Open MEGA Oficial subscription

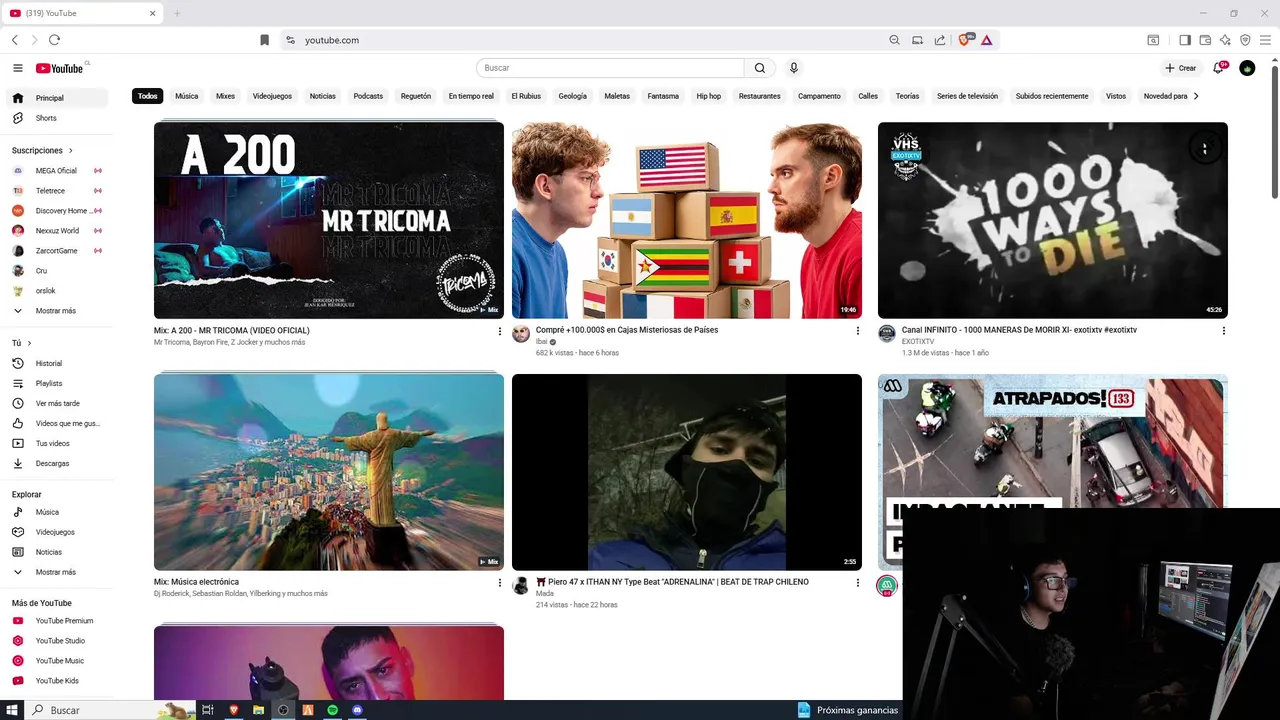56,171
